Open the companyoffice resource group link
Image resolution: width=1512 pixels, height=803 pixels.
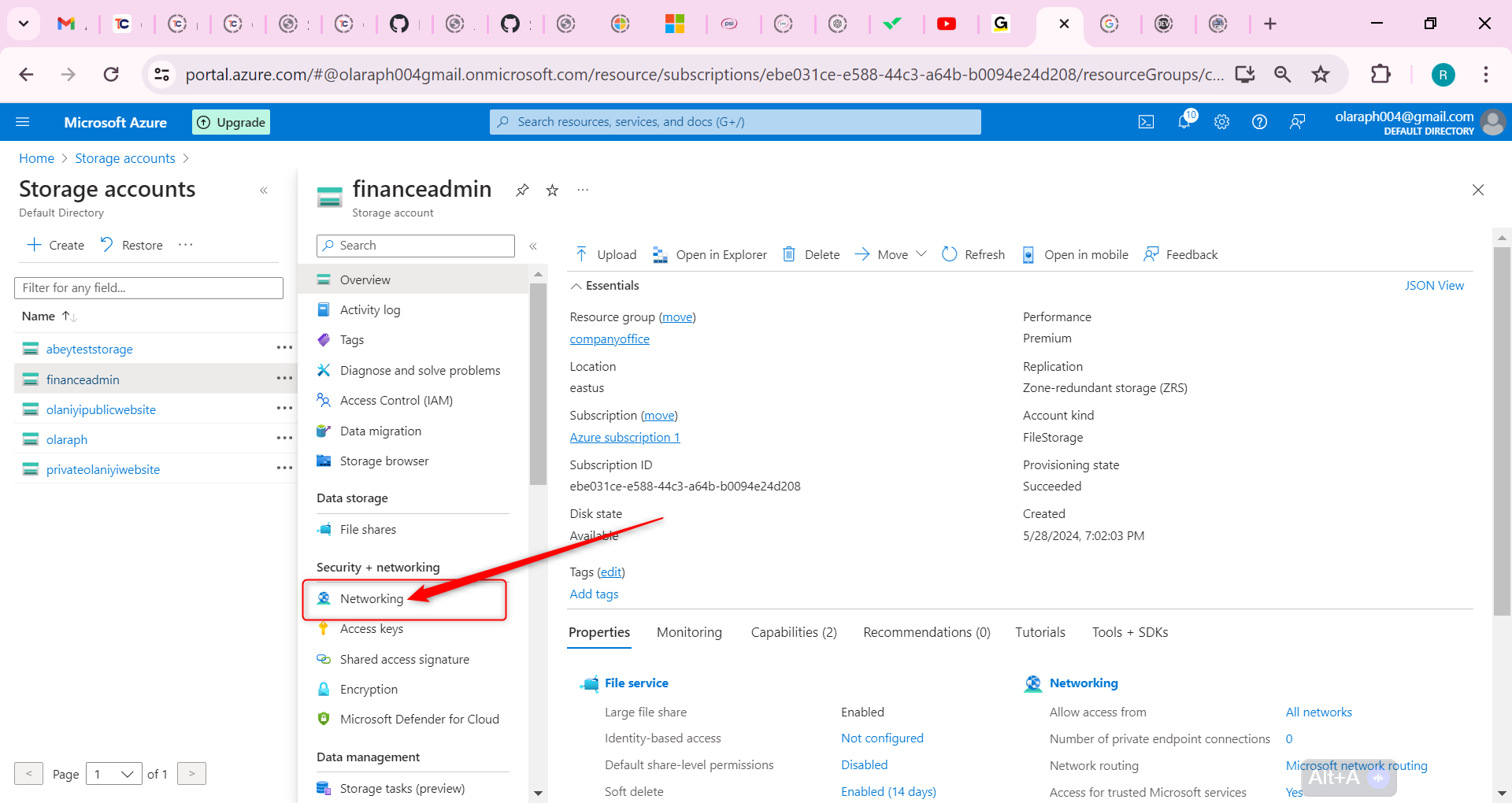pyautogui.click(x=610, y=339)
